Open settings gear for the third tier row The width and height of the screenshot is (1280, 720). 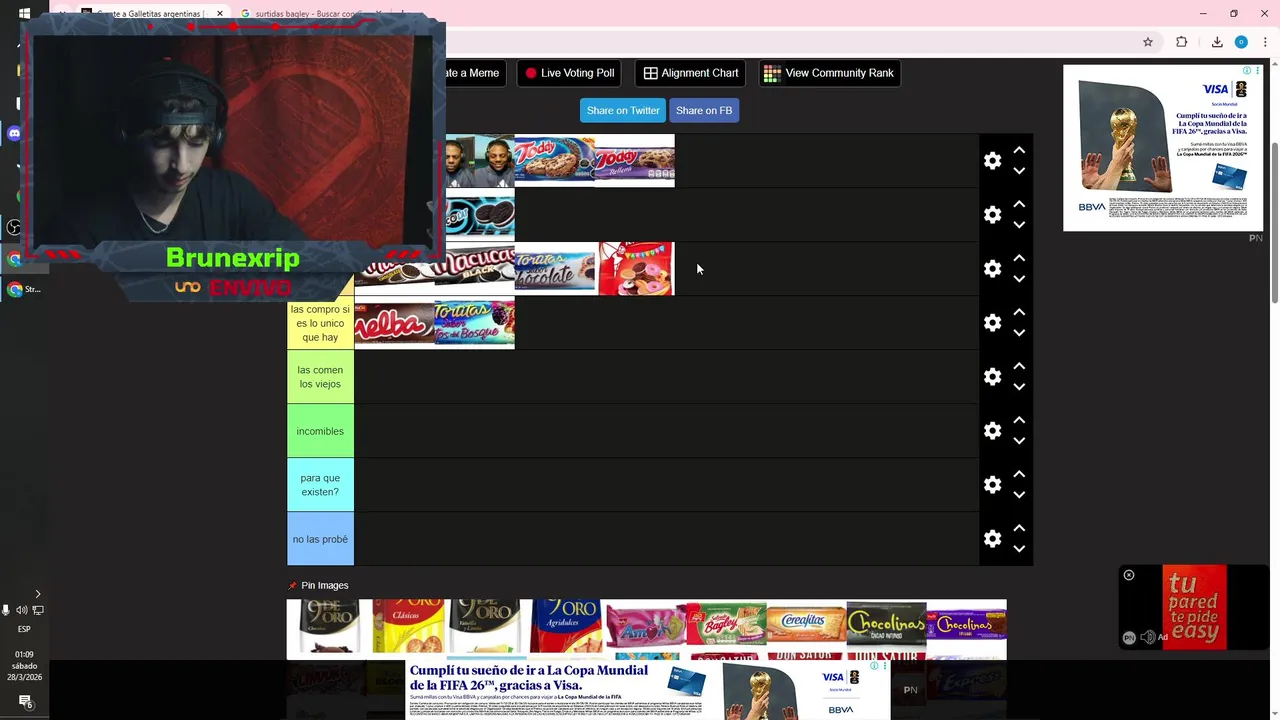992,269
